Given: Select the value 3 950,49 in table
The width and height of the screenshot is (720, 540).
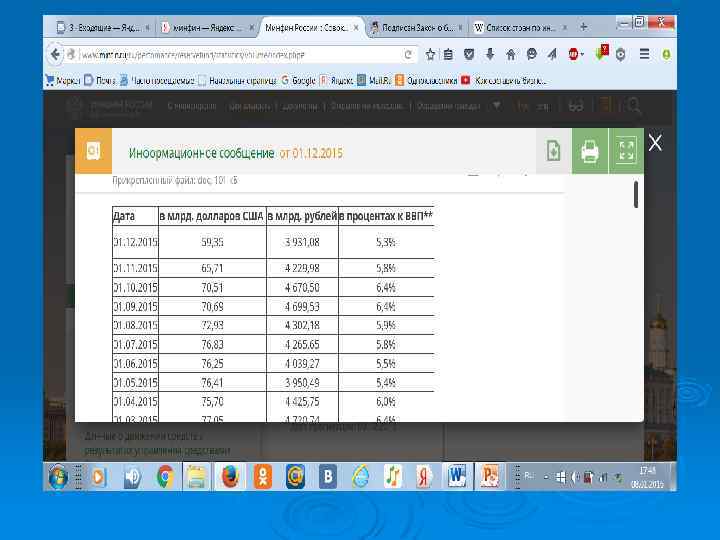Looking at the screenshot, I should (302, 382).
